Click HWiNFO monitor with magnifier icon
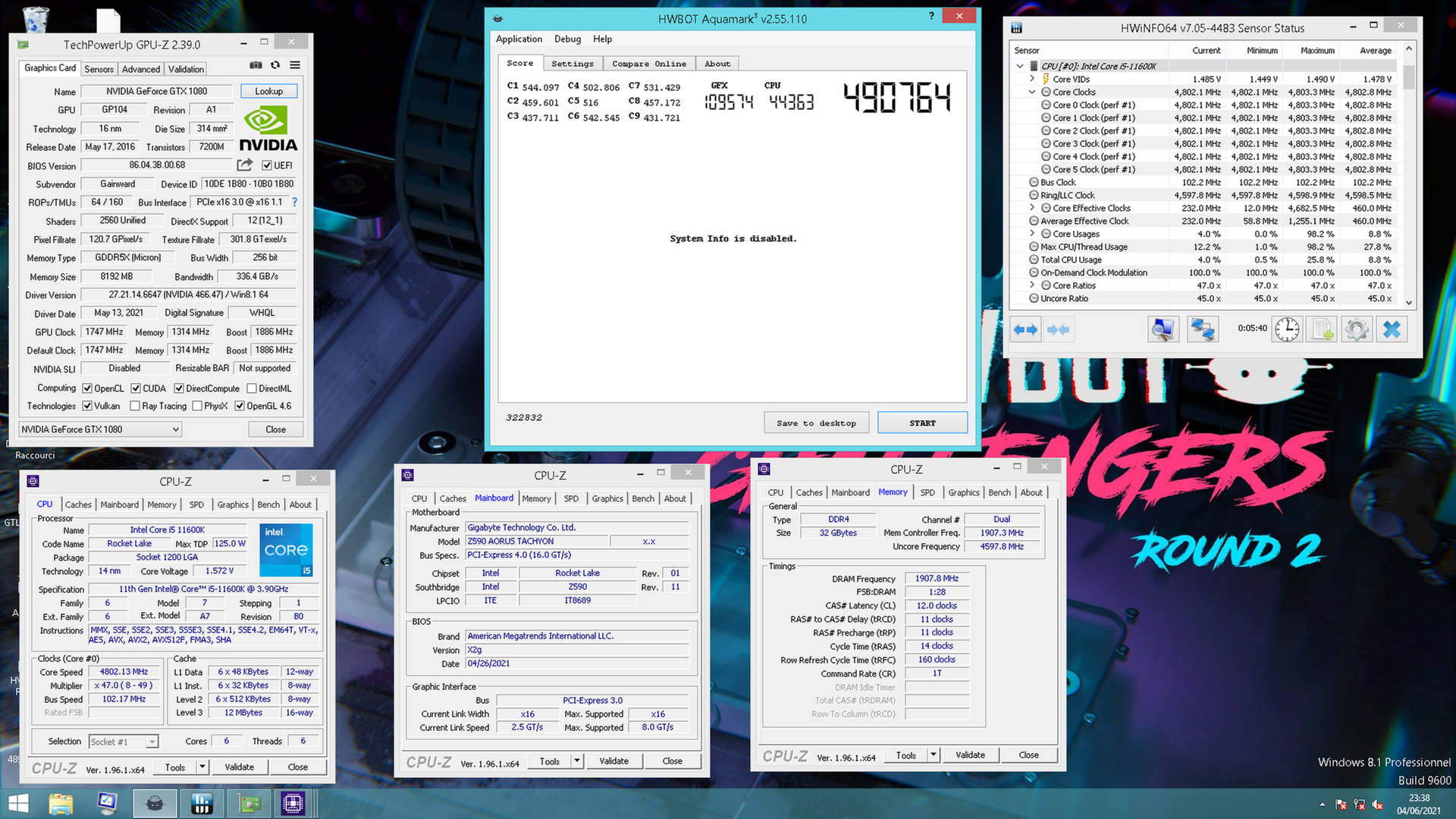The image size is (1456, 819). pyautogui.click(x=1163, y=329)
